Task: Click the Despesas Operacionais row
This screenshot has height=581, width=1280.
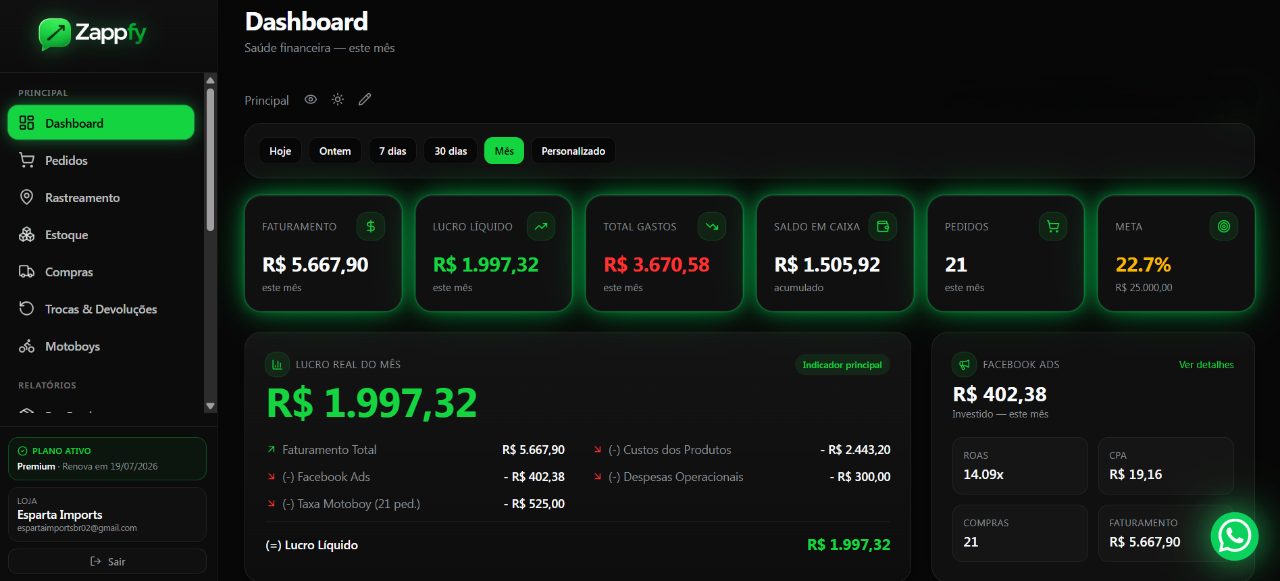Action: pyautogui.click(x=742, y=477)
